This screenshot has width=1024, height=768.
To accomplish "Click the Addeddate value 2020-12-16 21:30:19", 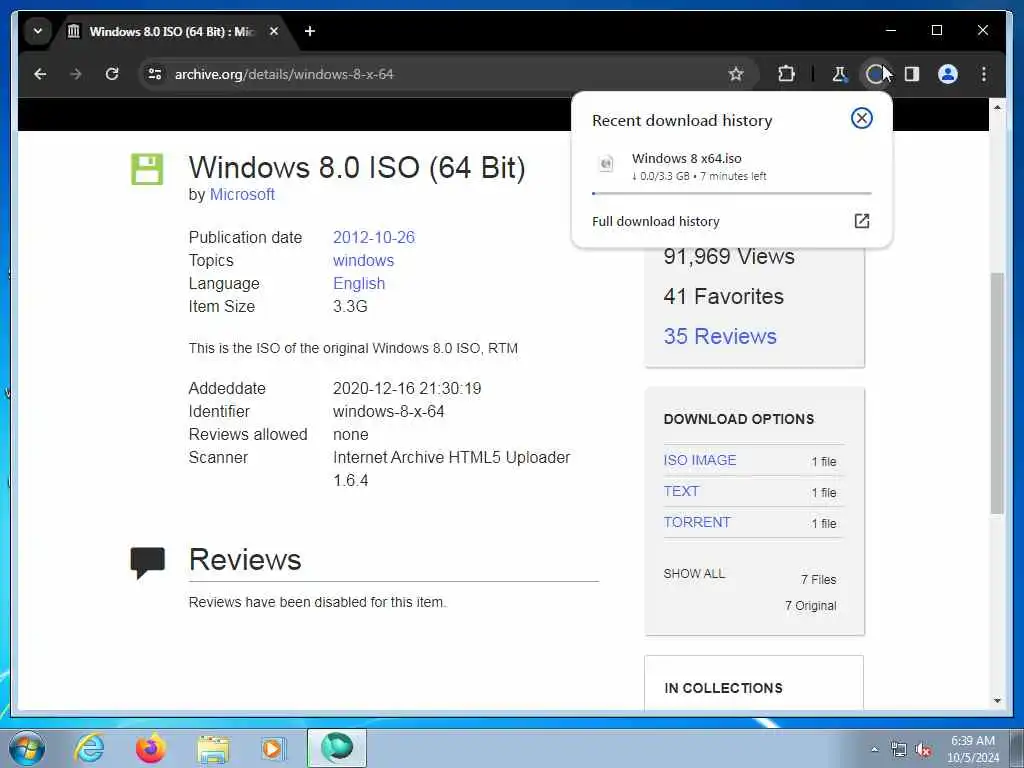I will [407, 389].
